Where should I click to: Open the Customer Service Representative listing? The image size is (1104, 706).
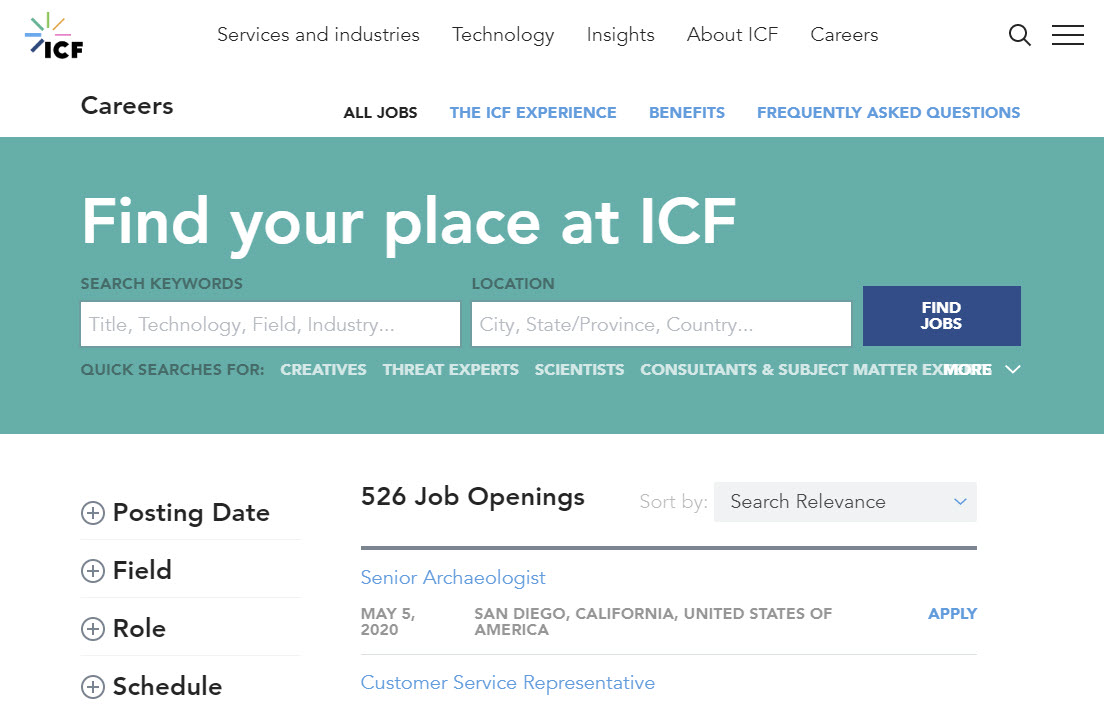pyautogui.click(x=507, y=682)
